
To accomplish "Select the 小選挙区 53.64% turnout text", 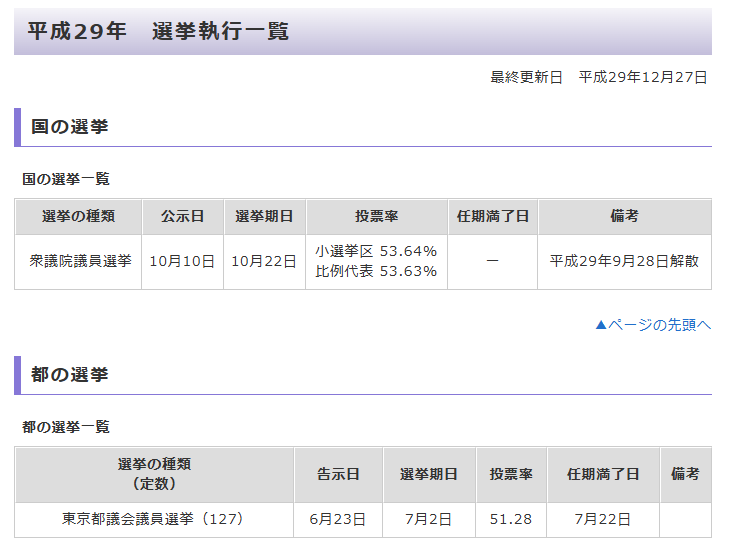I will (376, 251).
